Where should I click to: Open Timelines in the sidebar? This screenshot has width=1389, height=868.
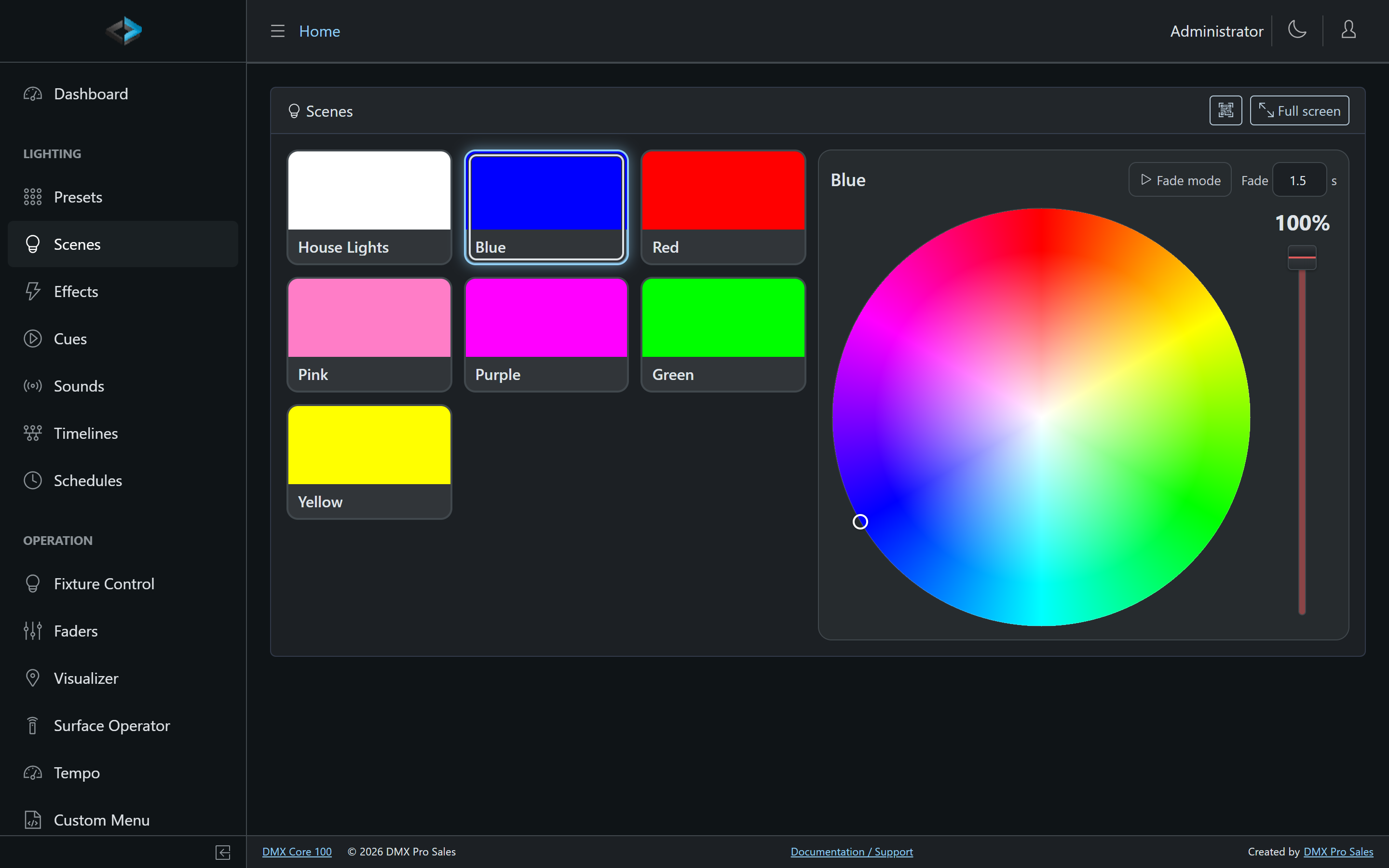[123, 434]
